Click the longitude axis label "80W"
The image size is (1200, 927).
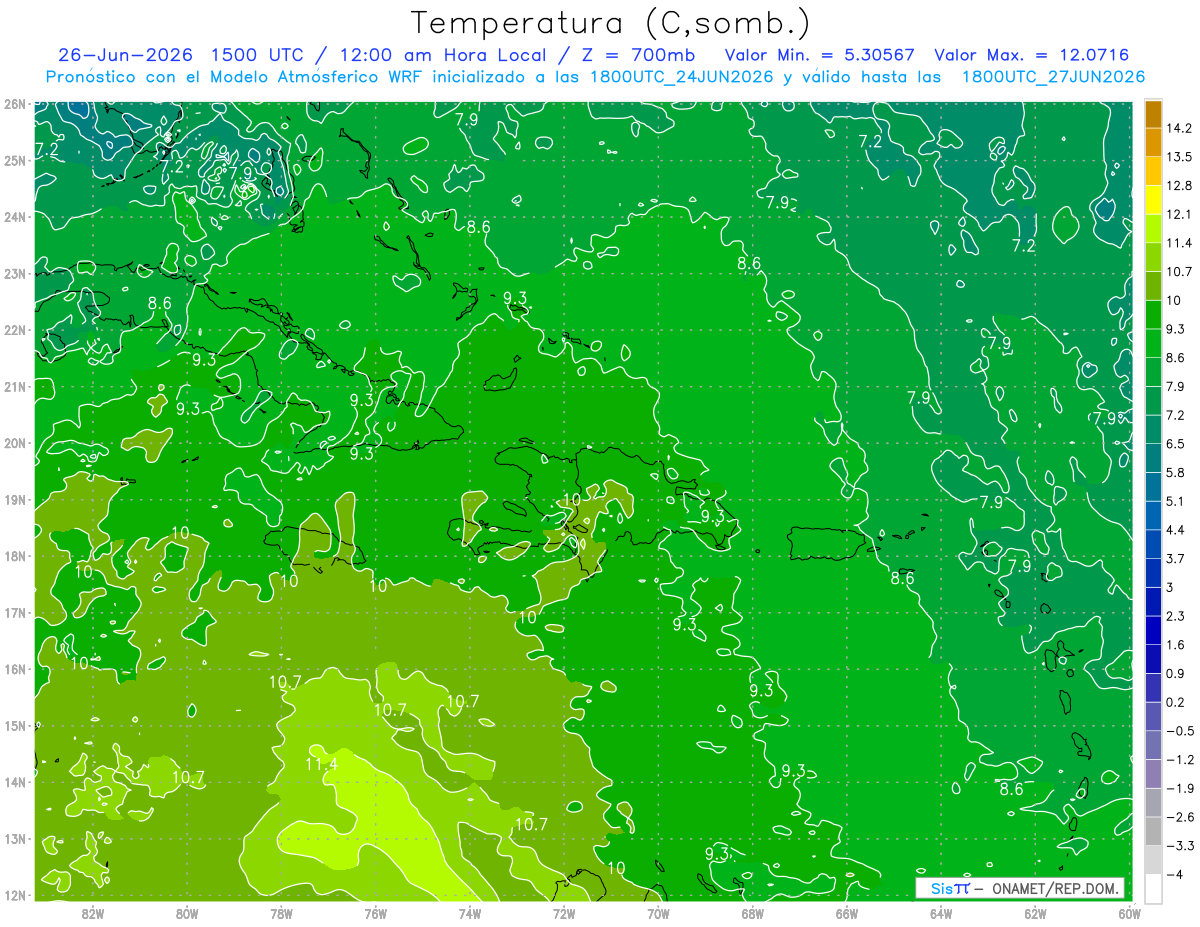coord(186,913)
